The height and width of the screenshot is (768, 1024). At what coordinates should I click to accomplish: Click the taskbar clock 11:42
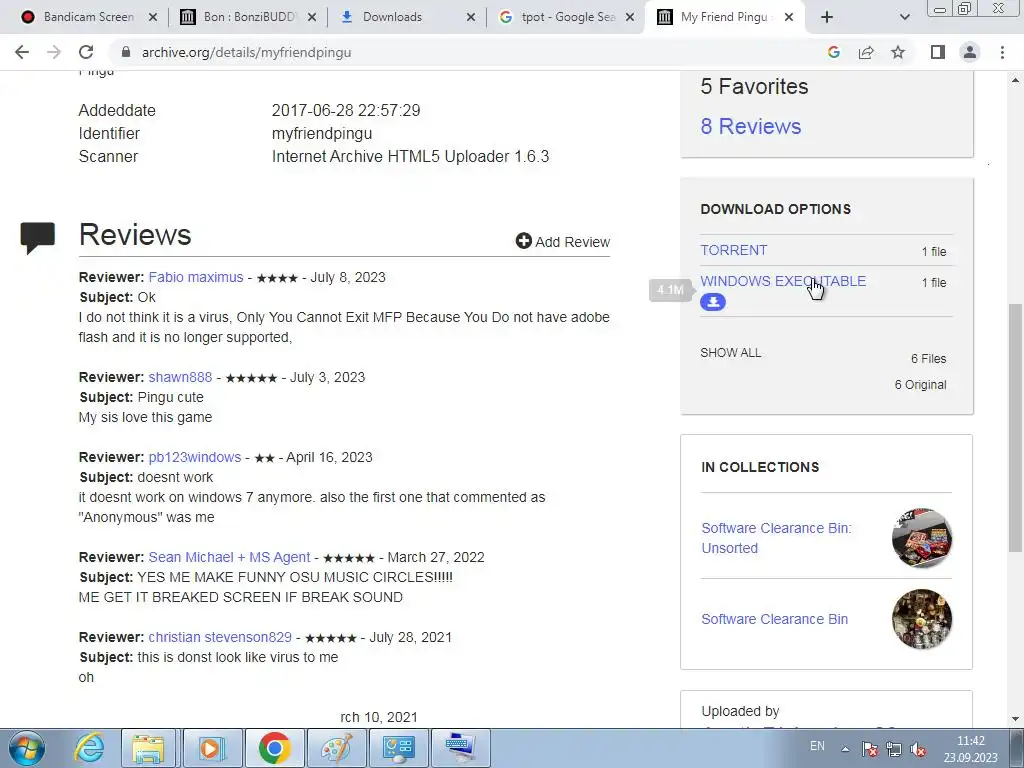[x=970, y=749]
